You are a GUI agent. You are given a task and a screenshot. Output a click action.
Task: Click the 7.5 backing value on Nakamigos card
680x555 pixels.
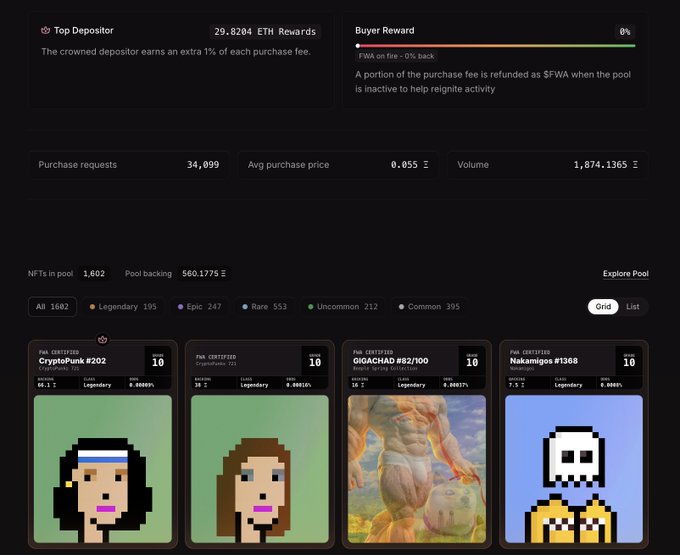517,385
